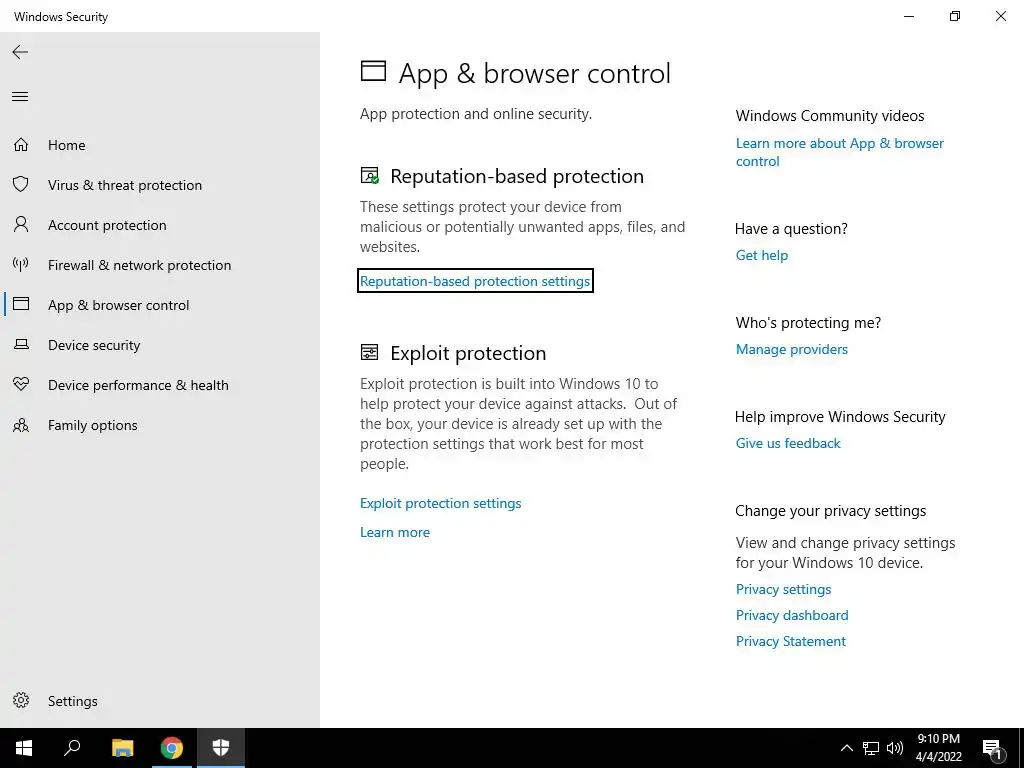The image size is (1024, 768).
Task: Click the Reputation-based protection heading
Action: pyautogui.click(x=517, y=176)
